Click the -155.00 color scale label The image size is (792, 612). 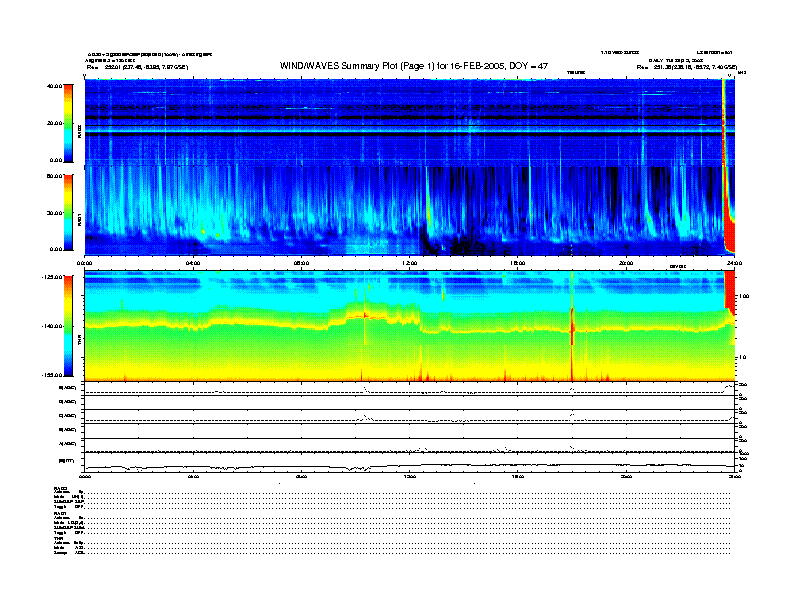(x=53, y=375)
